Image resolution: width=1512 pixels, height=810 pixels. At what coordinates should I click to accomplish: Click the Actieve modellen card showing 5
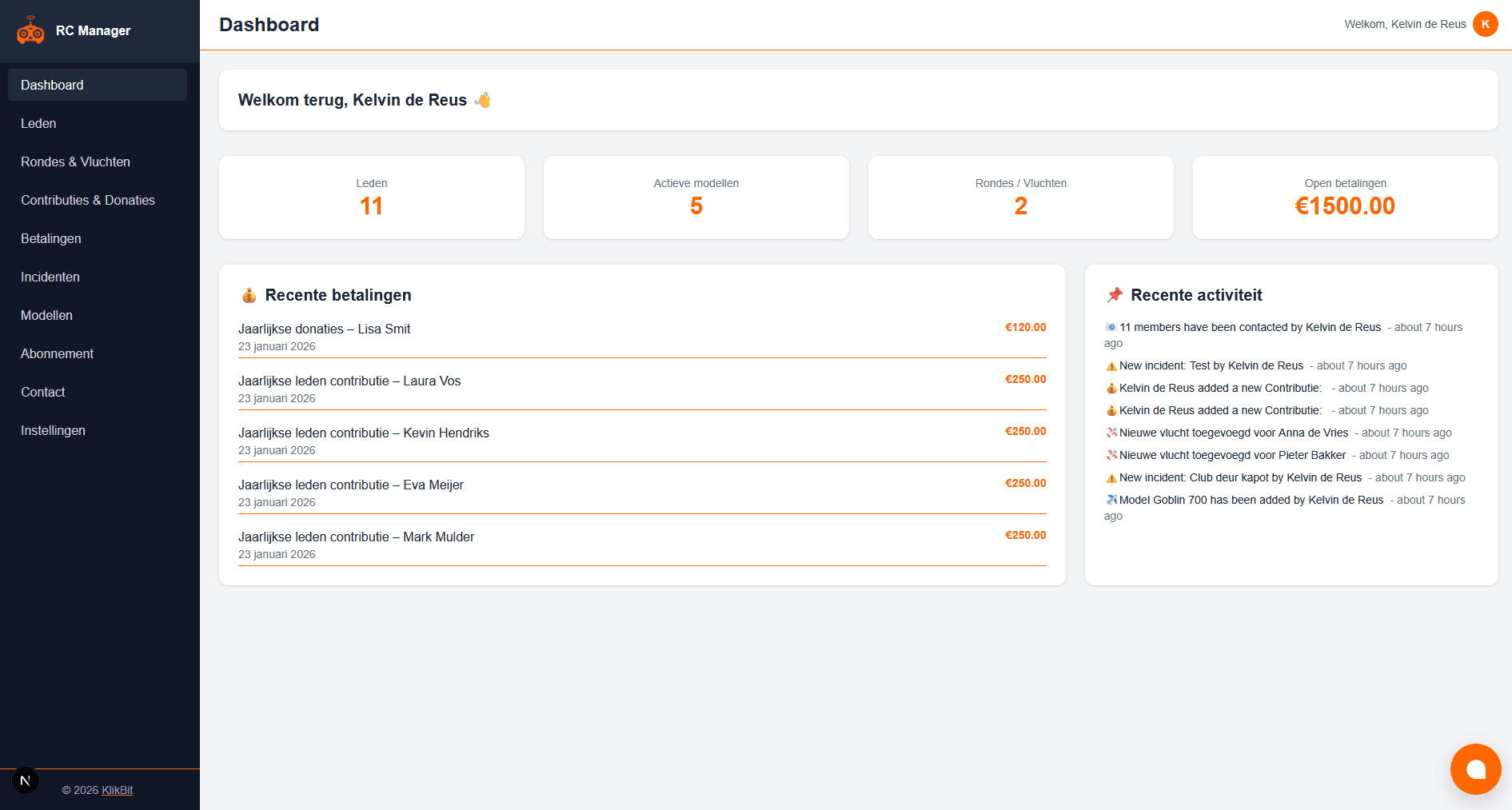click(x=696, y=198)
